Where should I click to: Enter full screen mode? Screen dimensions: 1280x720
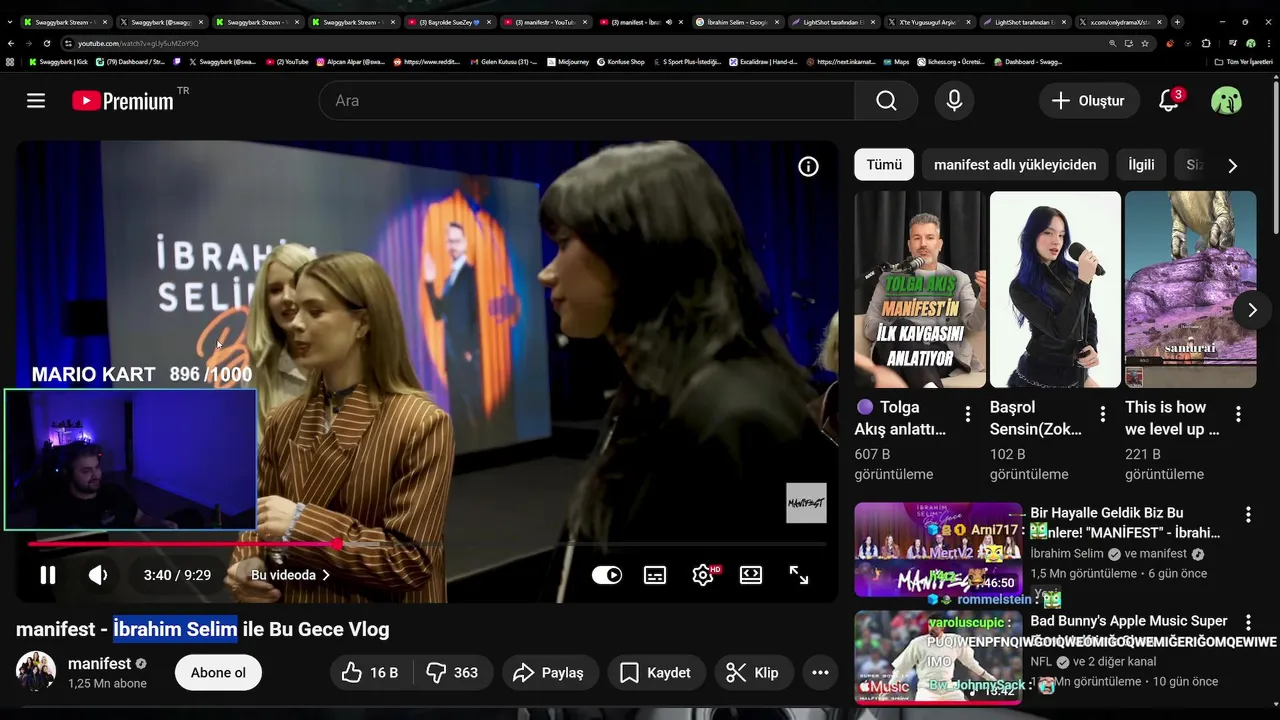pyautogui.click(x=799, y=575)
